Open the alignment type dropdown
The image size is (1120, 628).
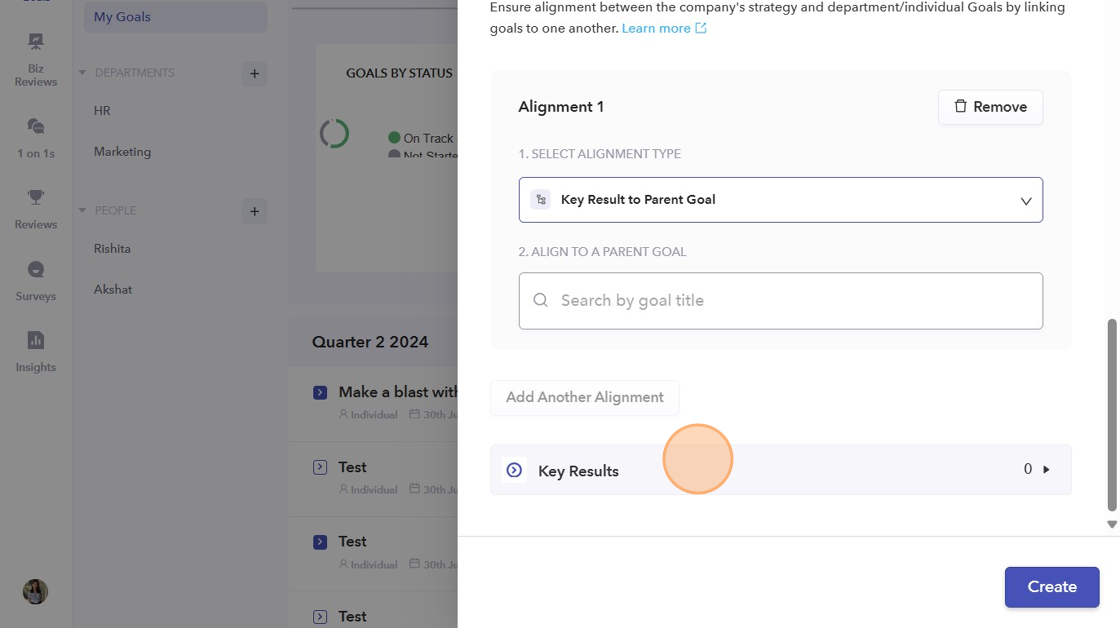(x=780, y=200)
